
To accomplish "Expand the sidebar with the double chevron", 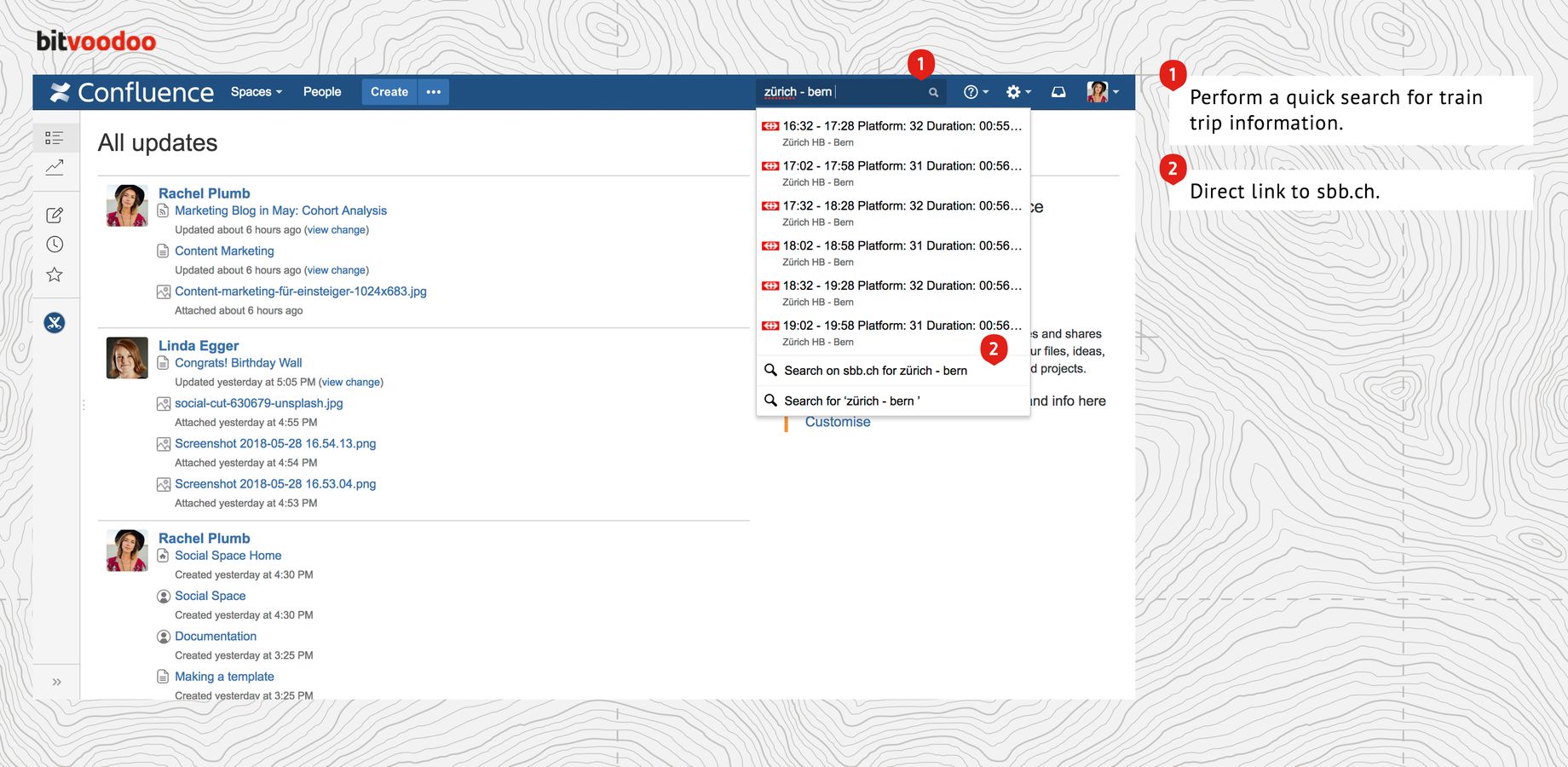I will click(x=56, y=682).
